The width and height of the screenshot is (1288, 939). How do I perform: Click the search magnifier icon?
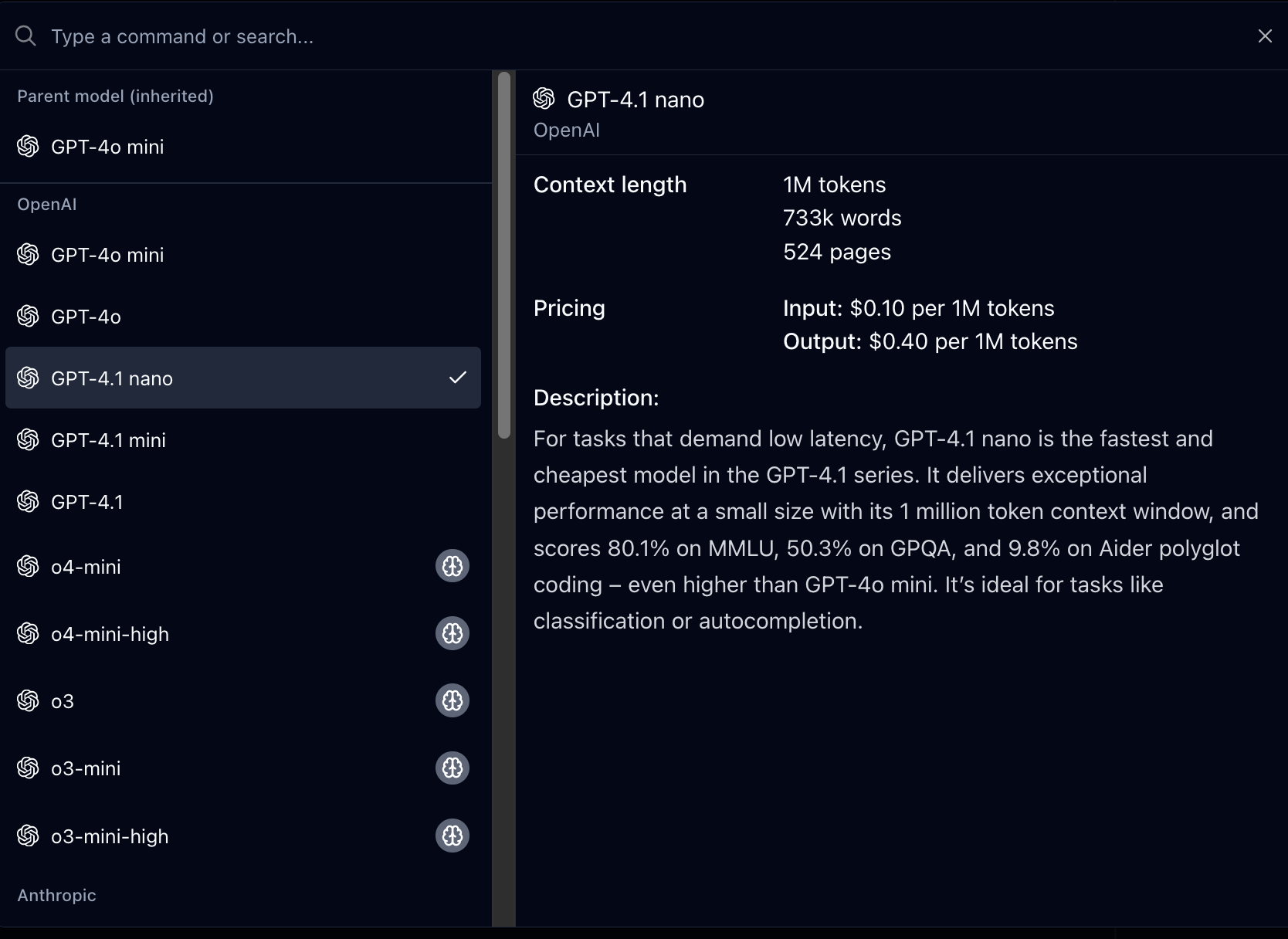(25, 36)
